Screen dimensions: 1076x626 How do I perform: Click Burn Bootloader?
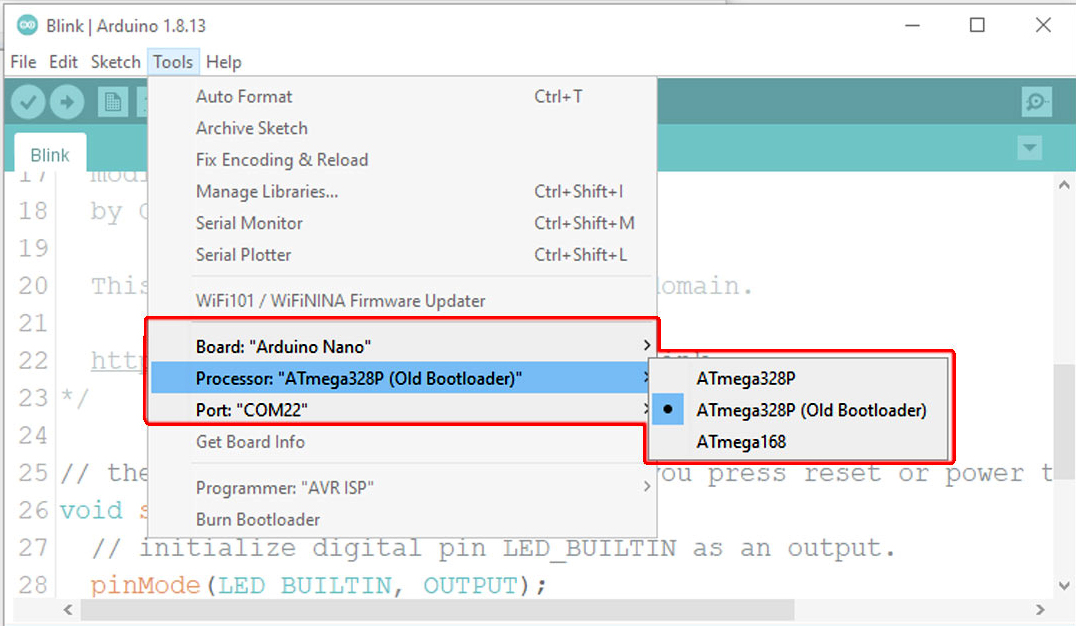[x=258, y=520]
